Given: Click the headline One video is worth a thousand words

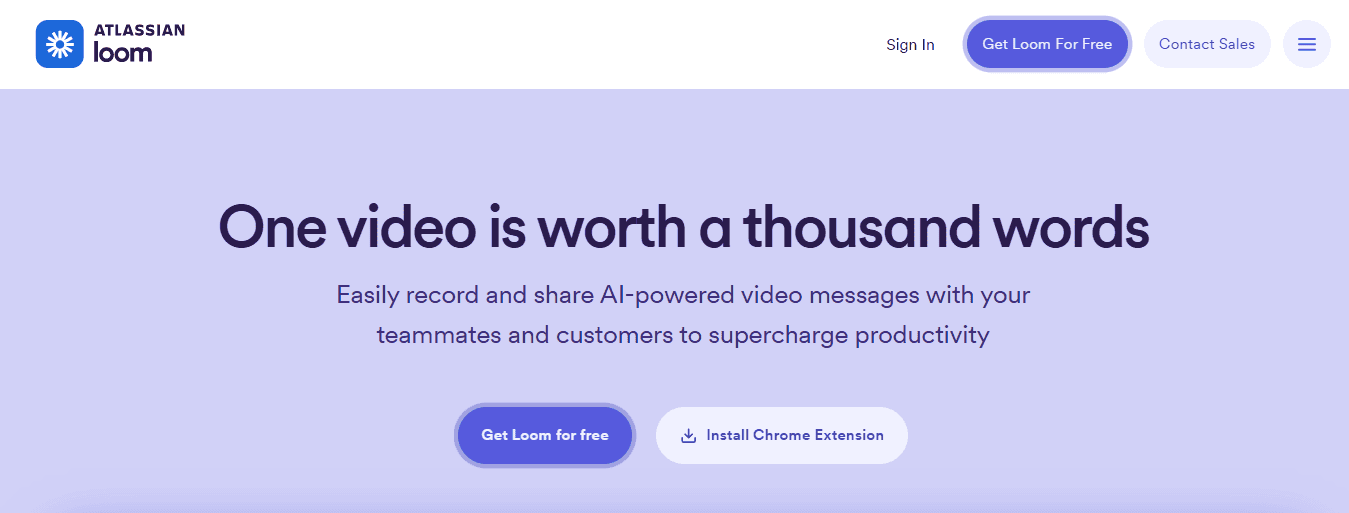Looking at the screenshot, I should point(684,227).
